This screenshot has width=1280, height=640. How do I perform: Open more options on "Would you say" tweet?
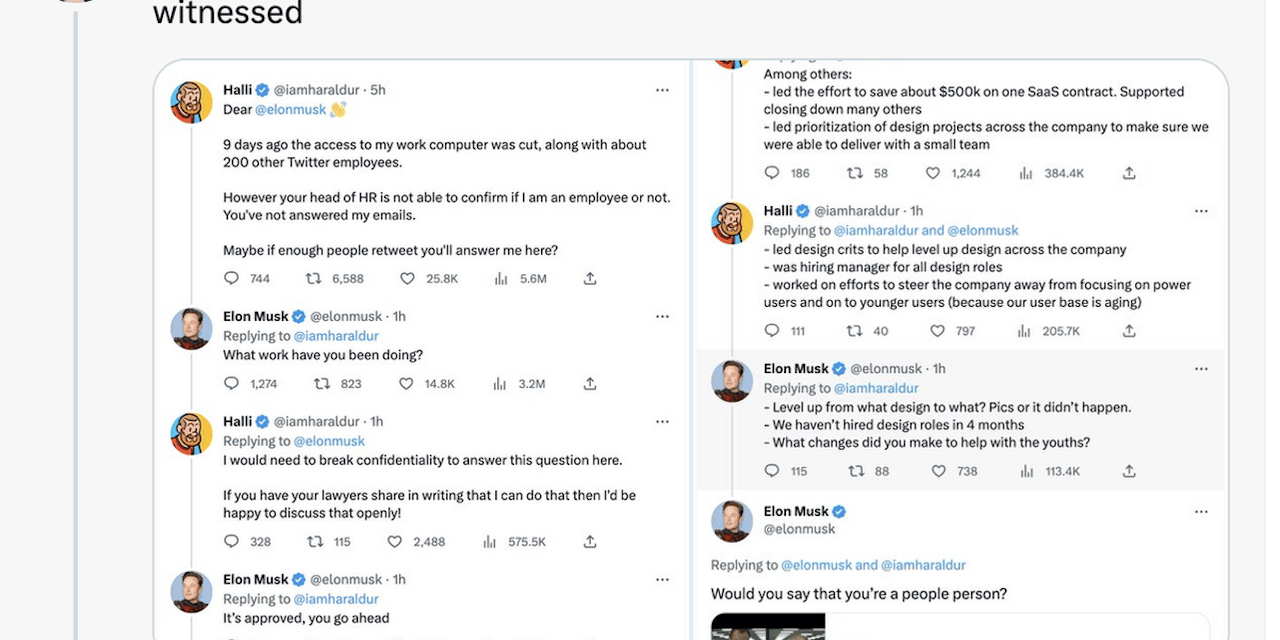(1201, 512)
